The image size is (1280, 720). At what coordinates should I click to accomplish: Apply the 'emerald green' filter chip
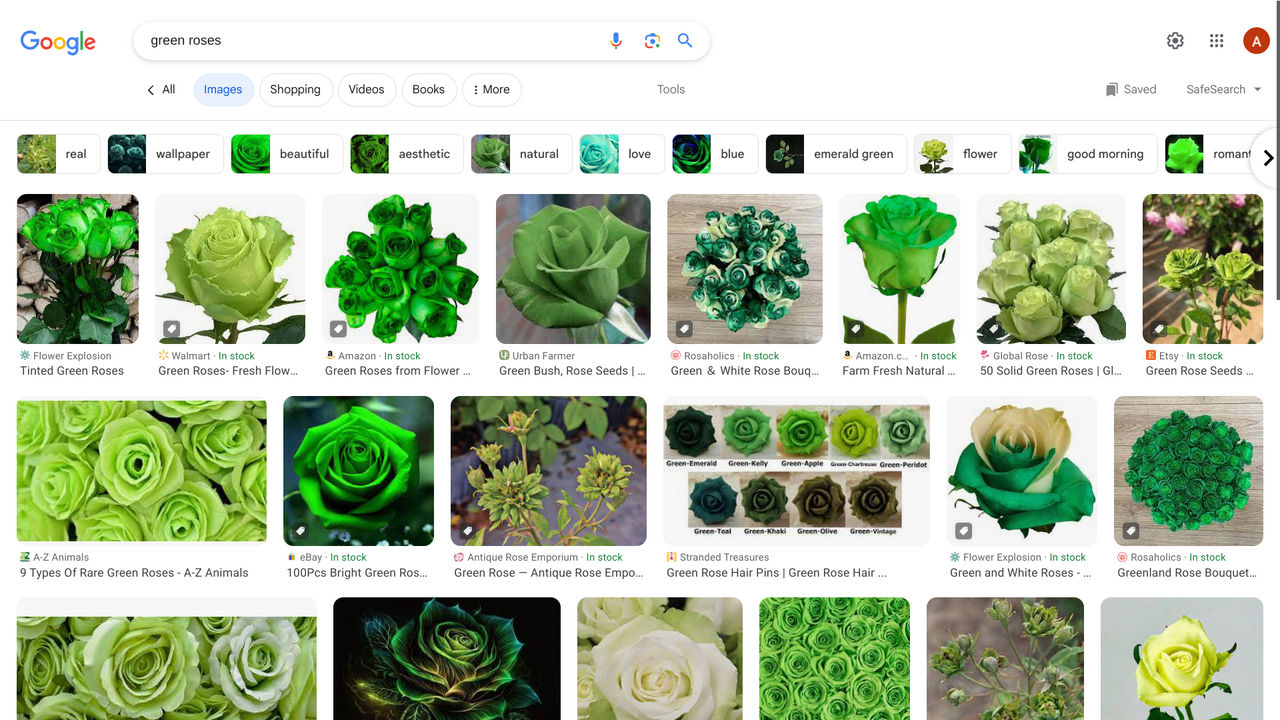pos(835,154)
